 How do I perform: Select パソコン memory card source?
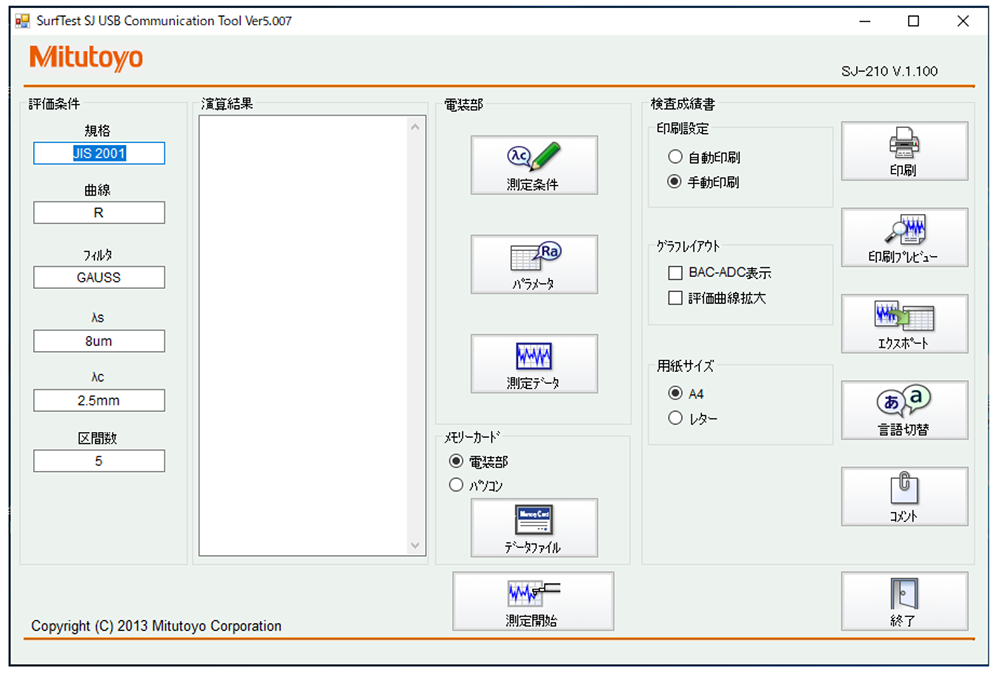point(457,485)
